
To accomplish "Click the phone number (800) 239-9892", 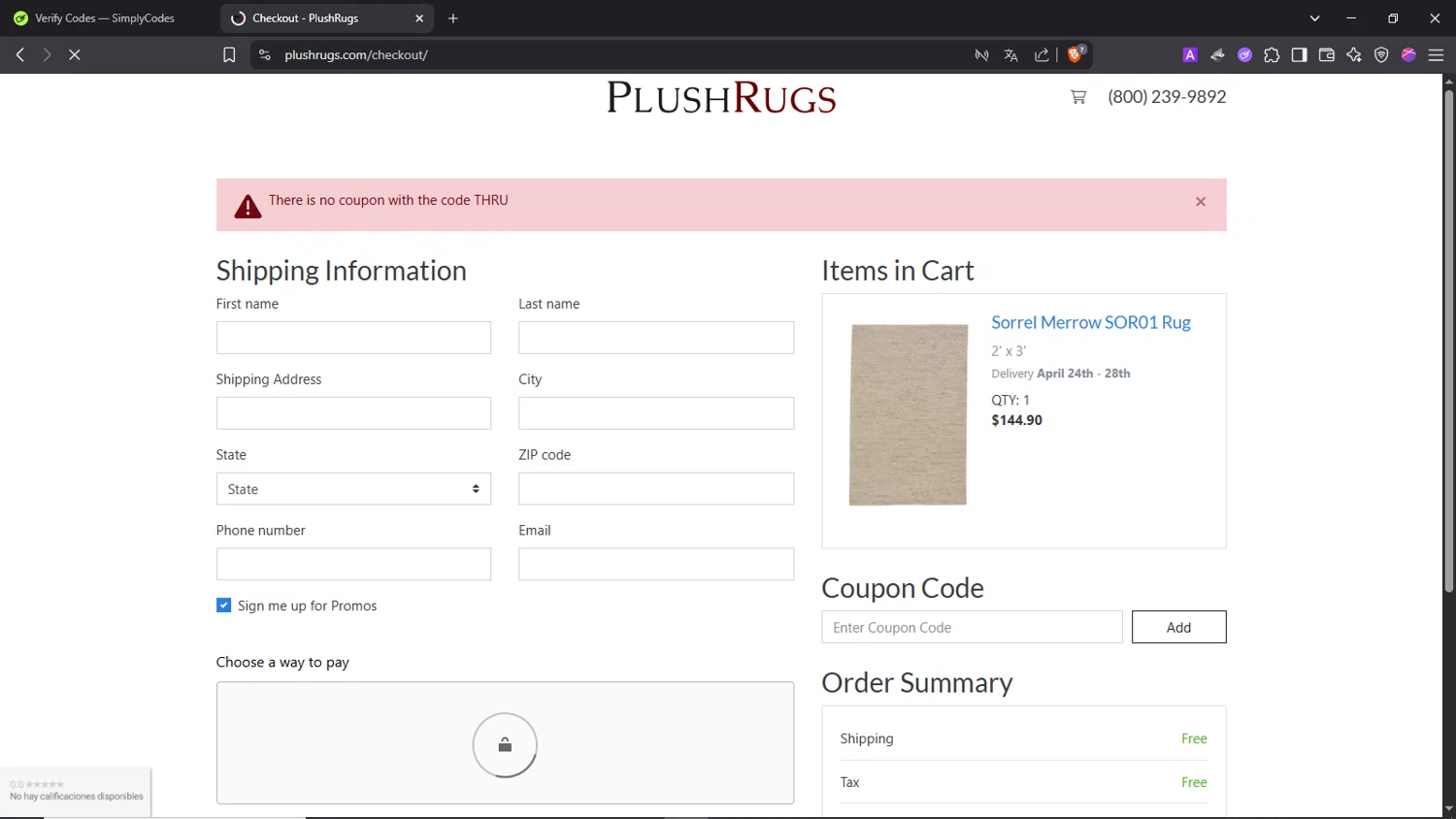I will pos(1167,97).
